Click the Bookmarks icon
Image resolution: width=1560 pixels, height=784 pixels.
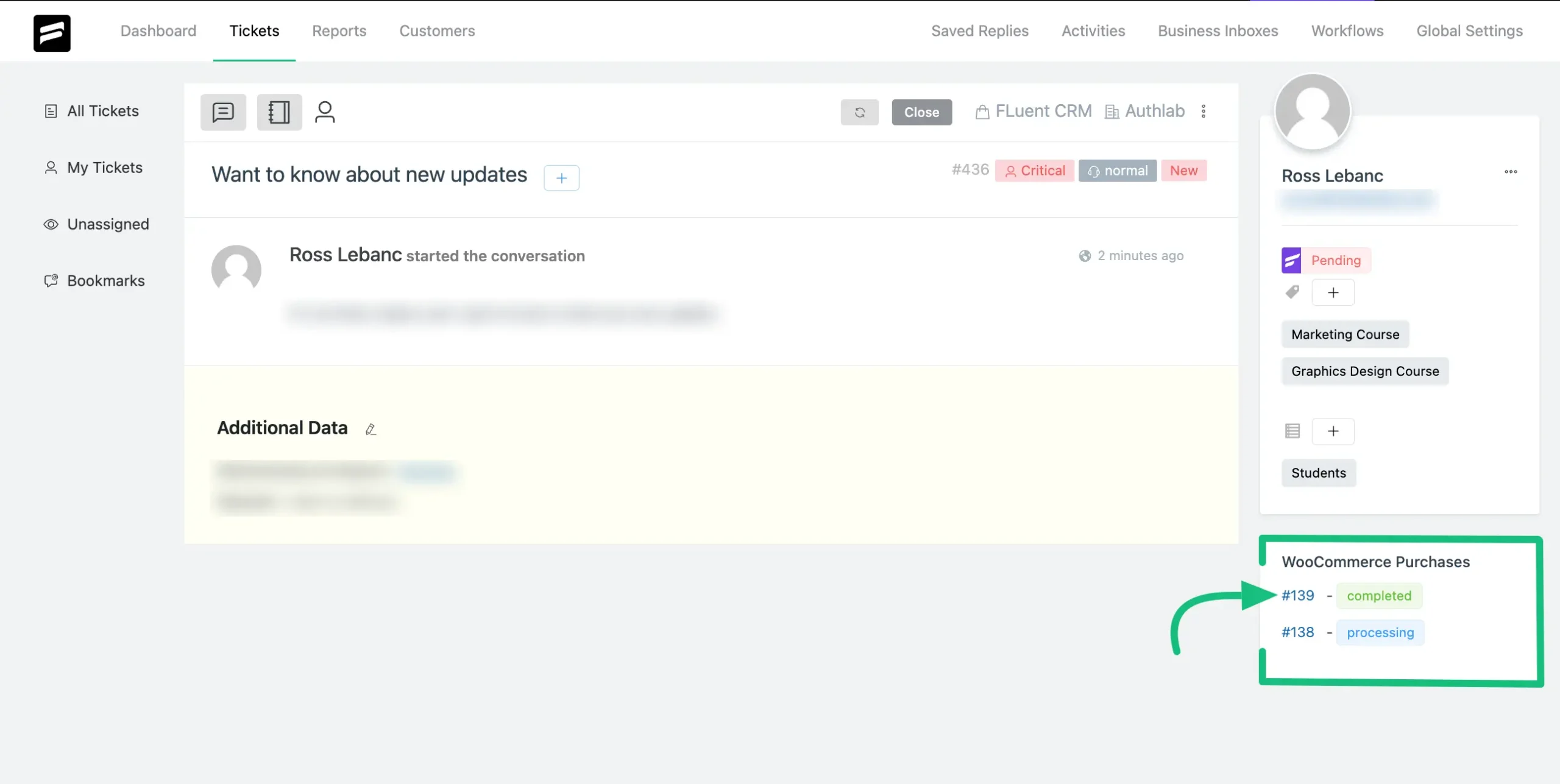point(51,281)
